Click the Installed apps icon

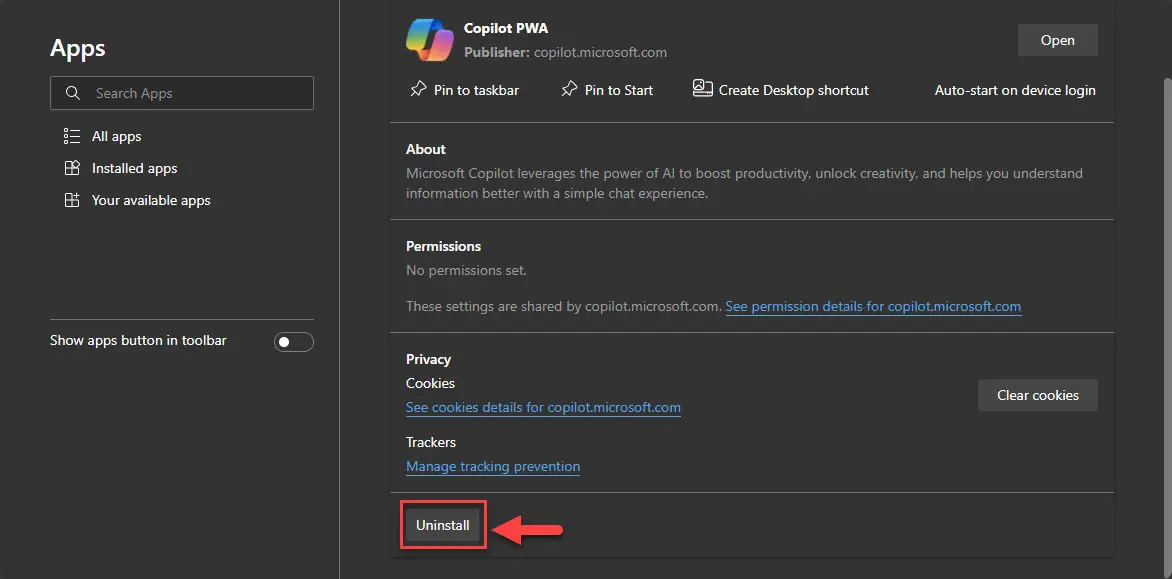[72, 168]
